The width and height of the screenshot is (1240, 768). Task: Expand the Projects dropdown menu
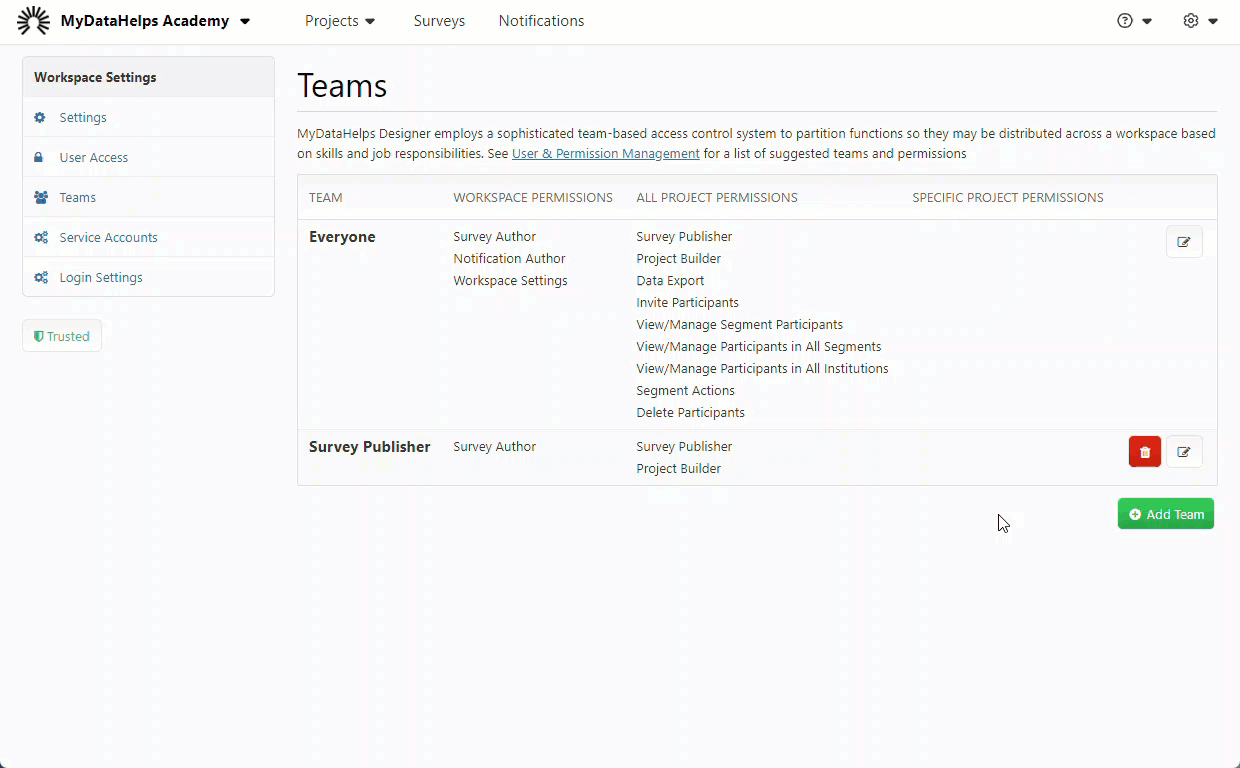coord(340,21)
